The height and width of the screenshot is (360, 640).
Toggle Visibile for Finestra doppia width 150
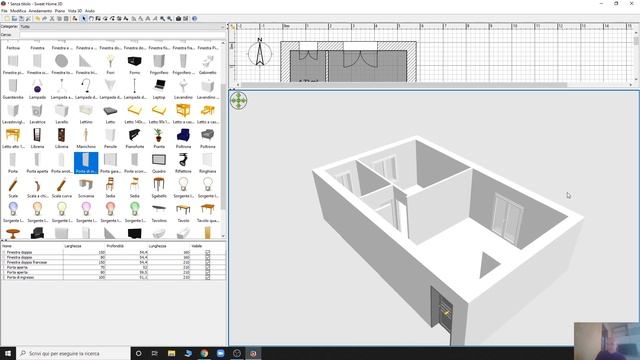click(x=207, y=252)
